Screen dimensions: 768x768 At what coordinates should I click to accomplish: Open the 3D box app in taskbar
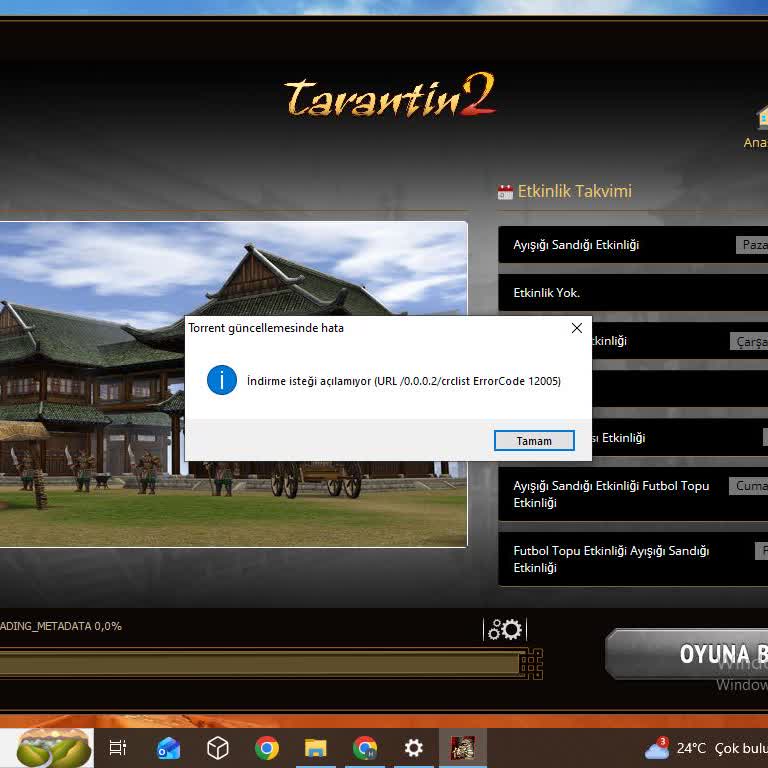click(x=217, y=748)
